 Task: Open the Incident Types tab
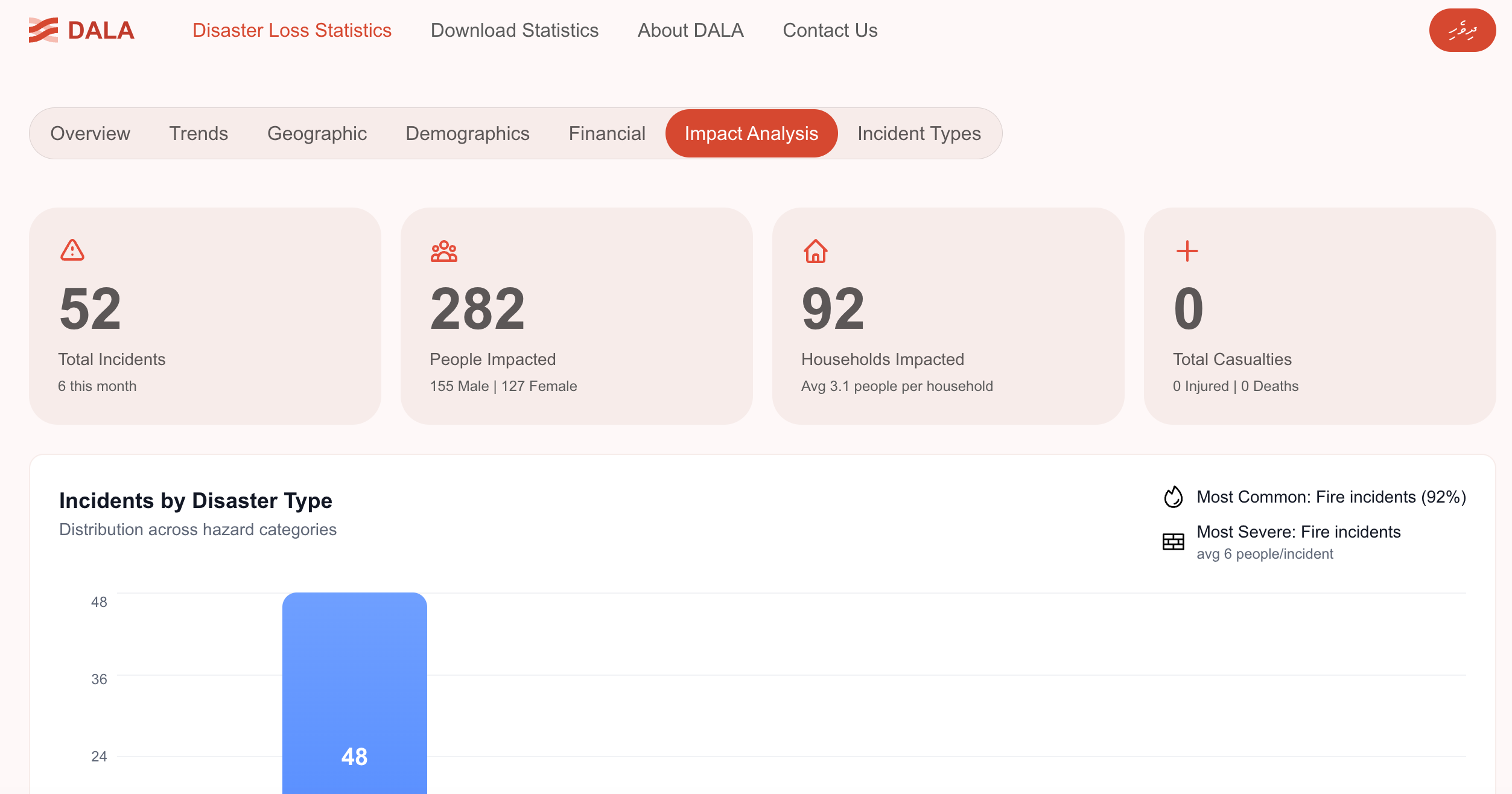(920, 133)
